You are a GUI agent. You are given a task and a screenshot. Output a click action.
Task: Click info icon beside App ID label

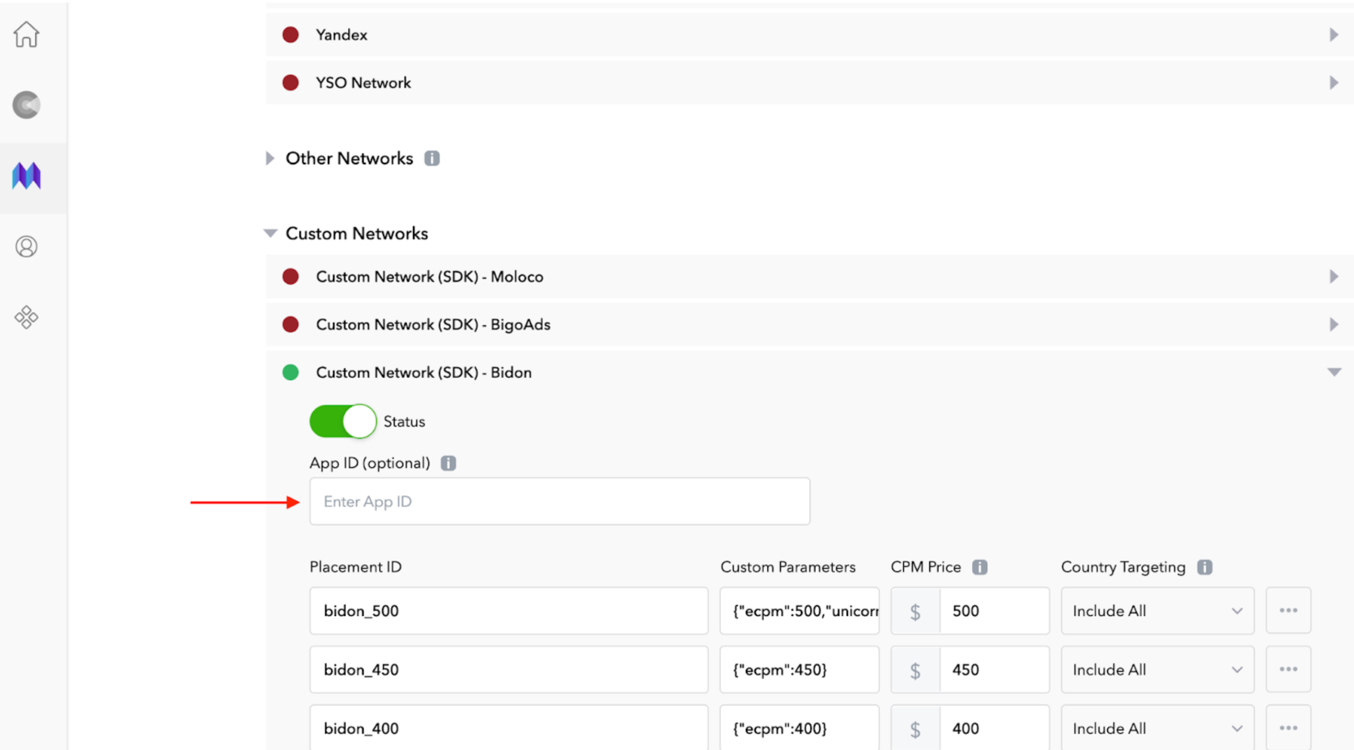pyautogui.click(x=448, y=463)
